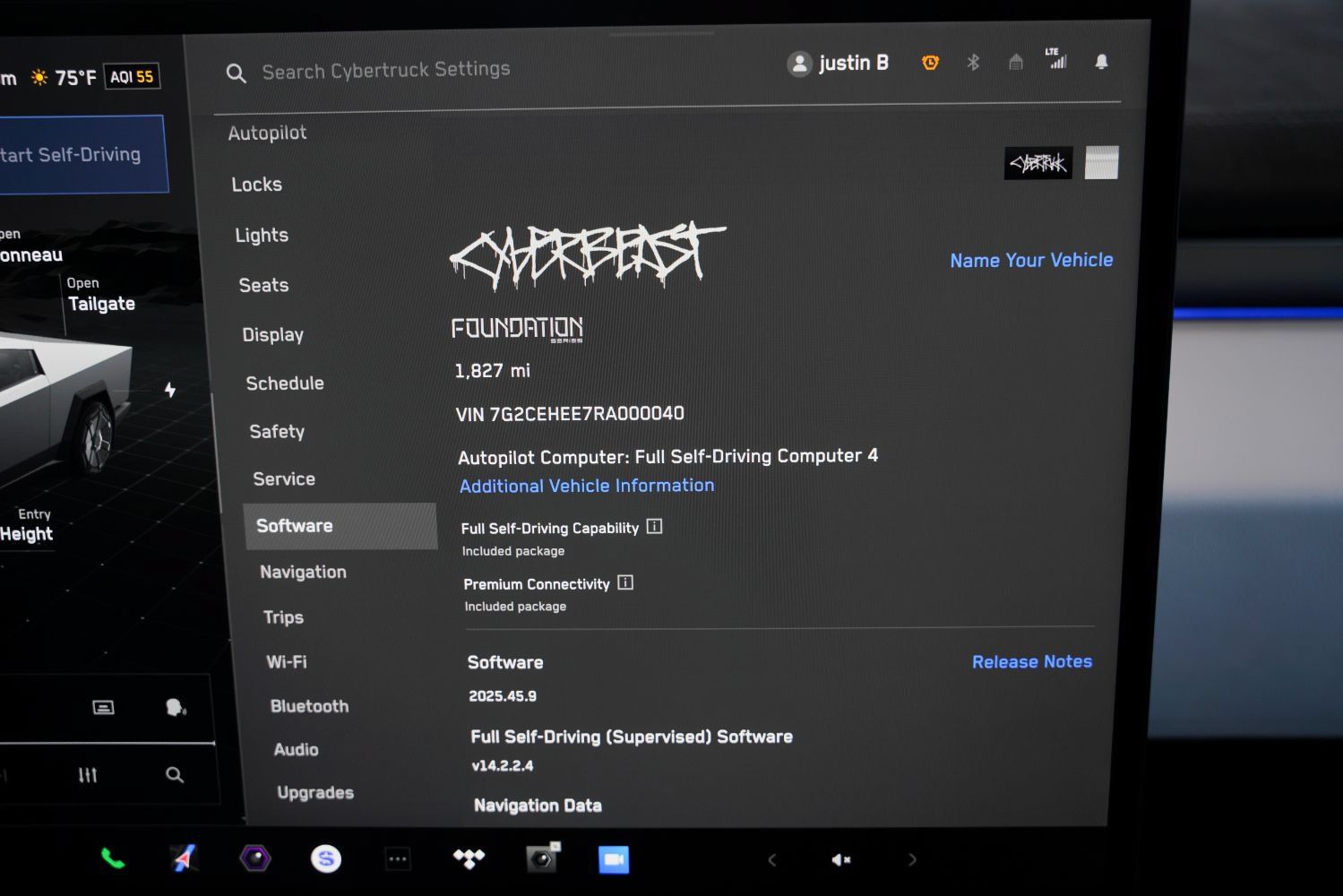Go to the Upgrades section
Screen dimensions: 1343x896
click(x=315, y=792)
